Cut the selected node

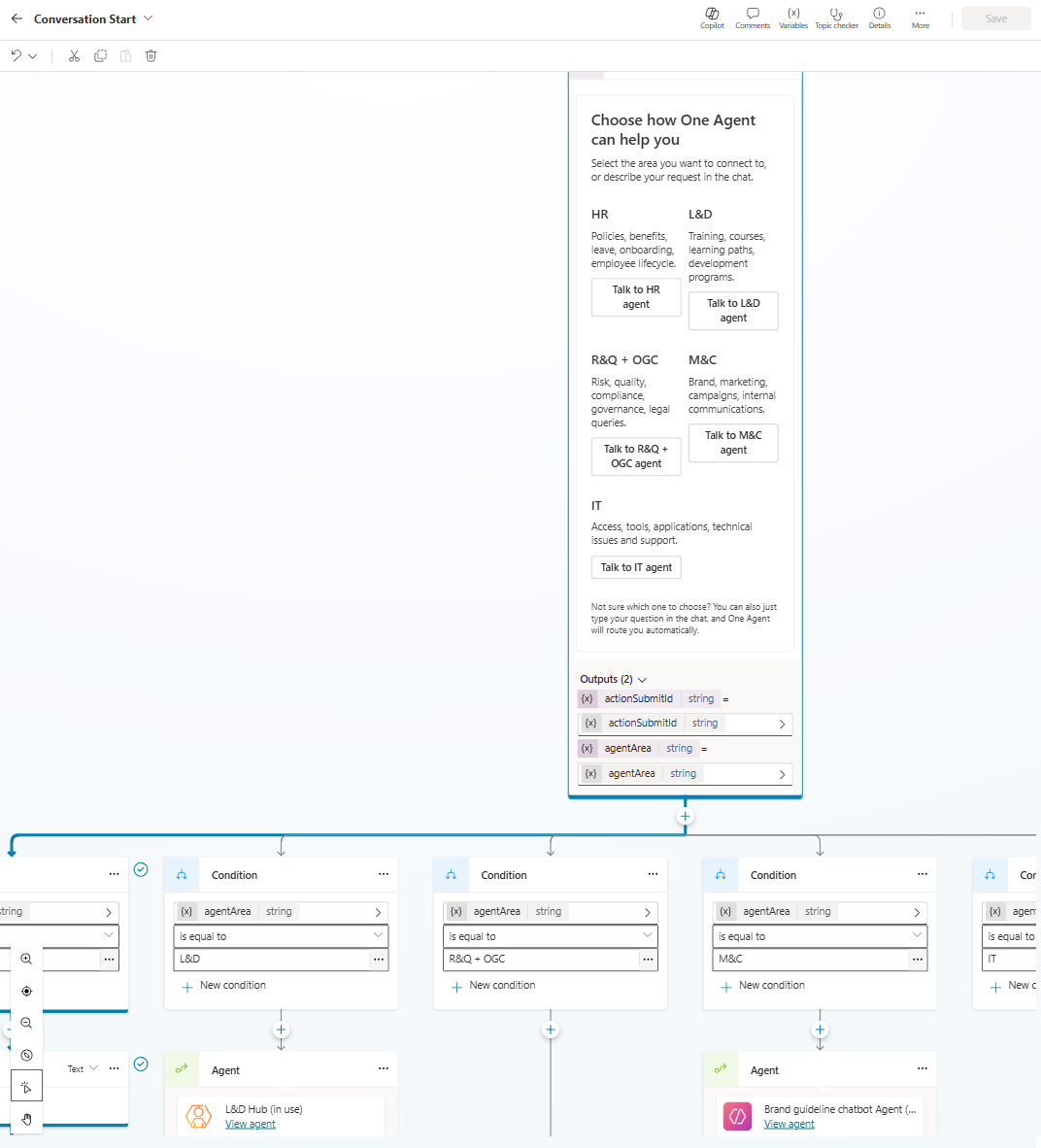74,55
